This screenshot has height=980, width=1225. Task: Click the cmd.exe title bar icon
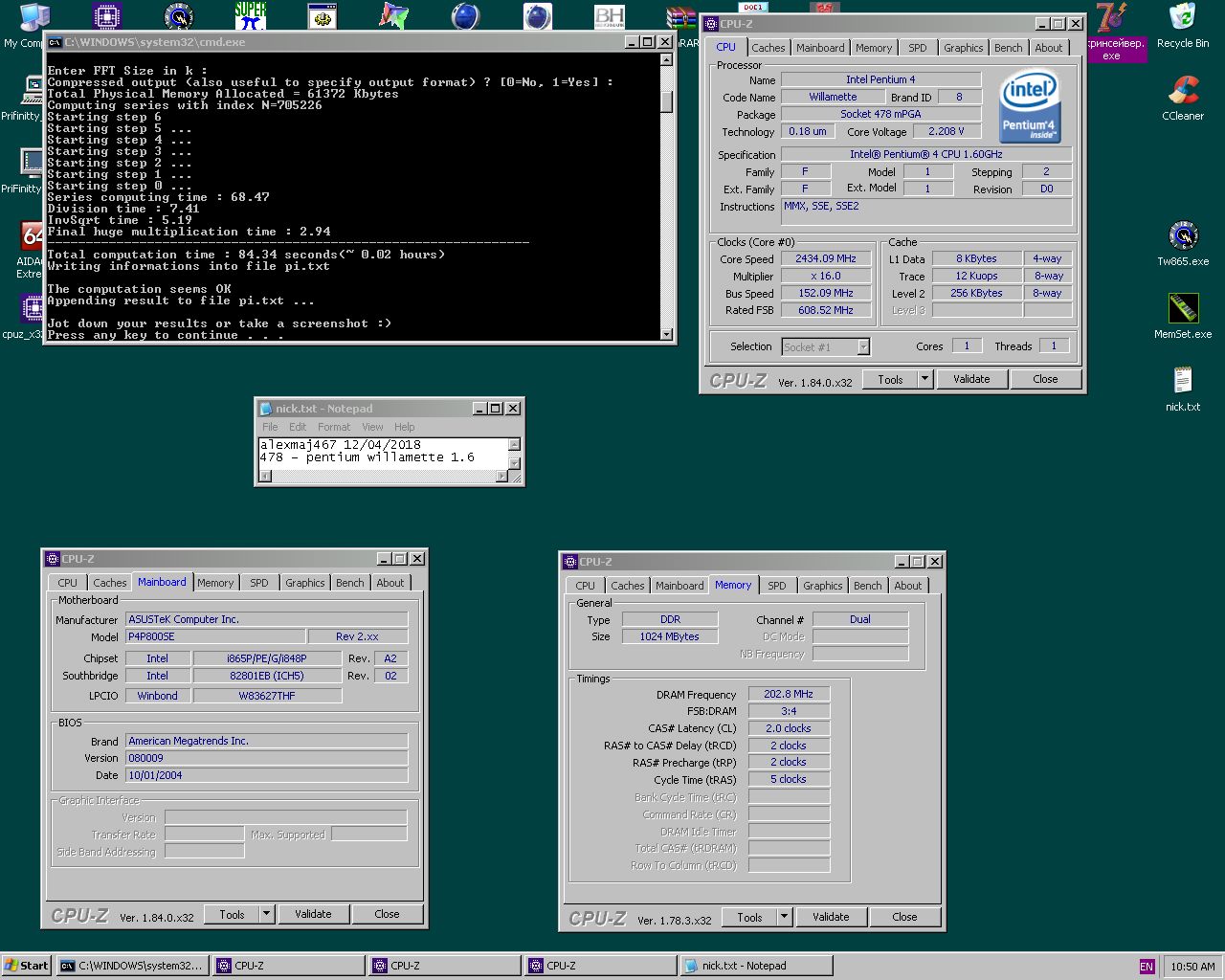tap(55, 42)
